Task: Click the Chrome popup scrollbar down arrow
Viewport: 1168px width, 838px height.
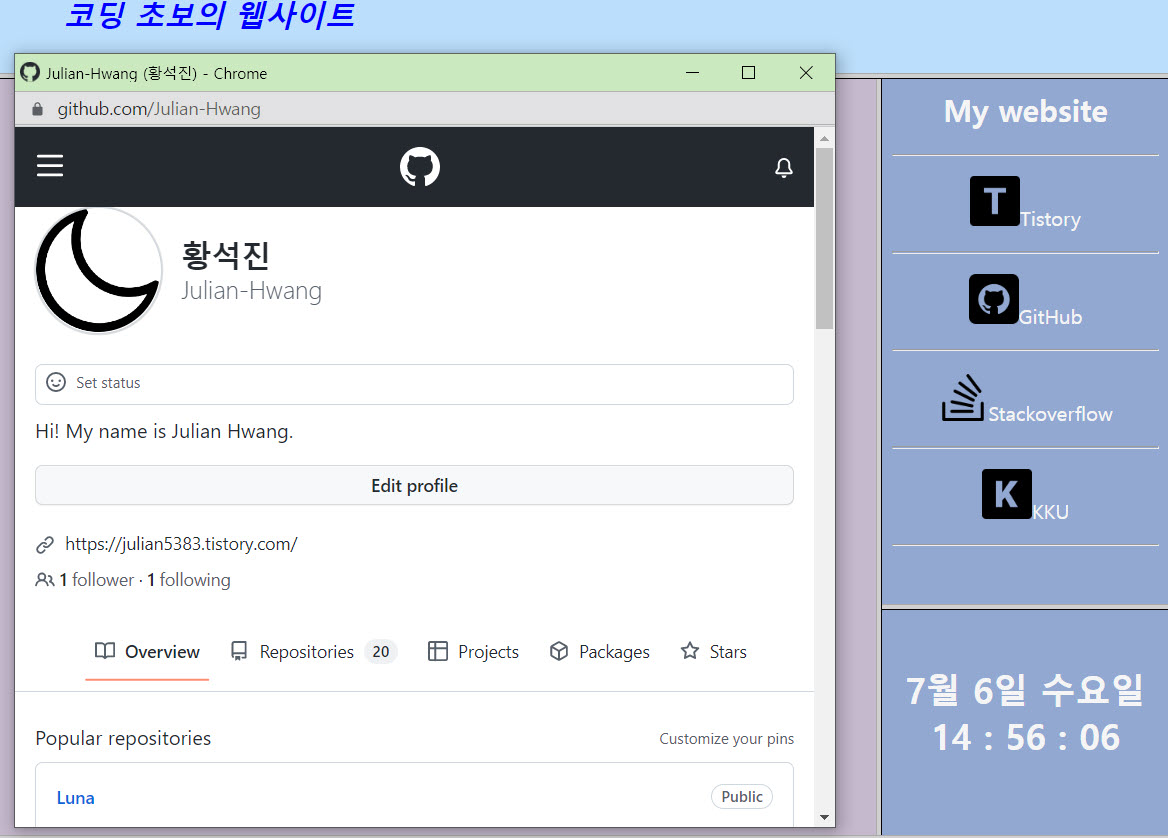Action: coord(824,817)
